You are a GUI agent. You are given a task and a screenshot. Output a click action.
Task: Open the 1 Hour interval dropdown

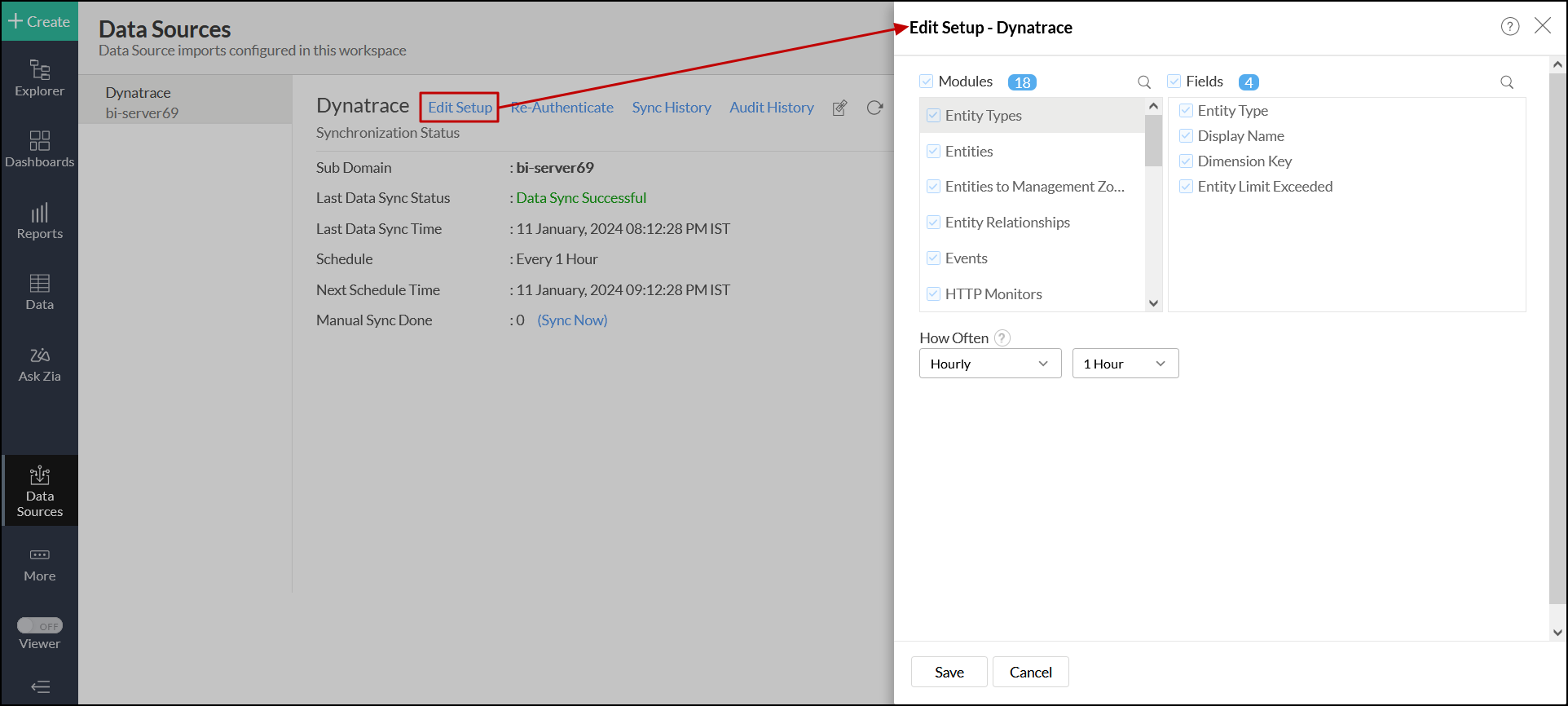pos(1125,364)
